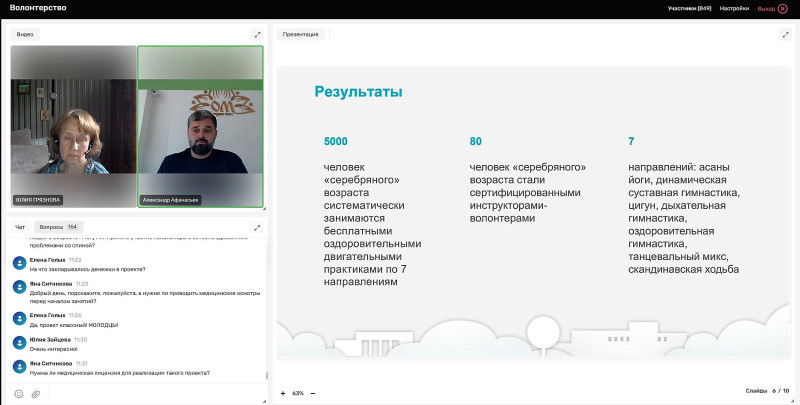
Task: Switch to the Чат tab
Action: [x=20, y=227]
